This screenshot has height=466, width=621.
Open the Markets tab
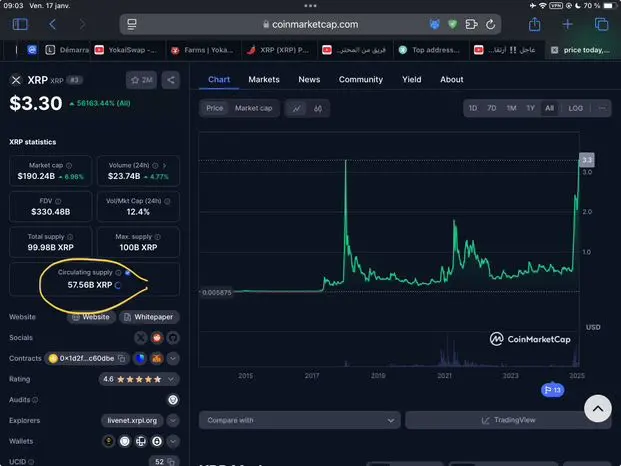point(264,80)
